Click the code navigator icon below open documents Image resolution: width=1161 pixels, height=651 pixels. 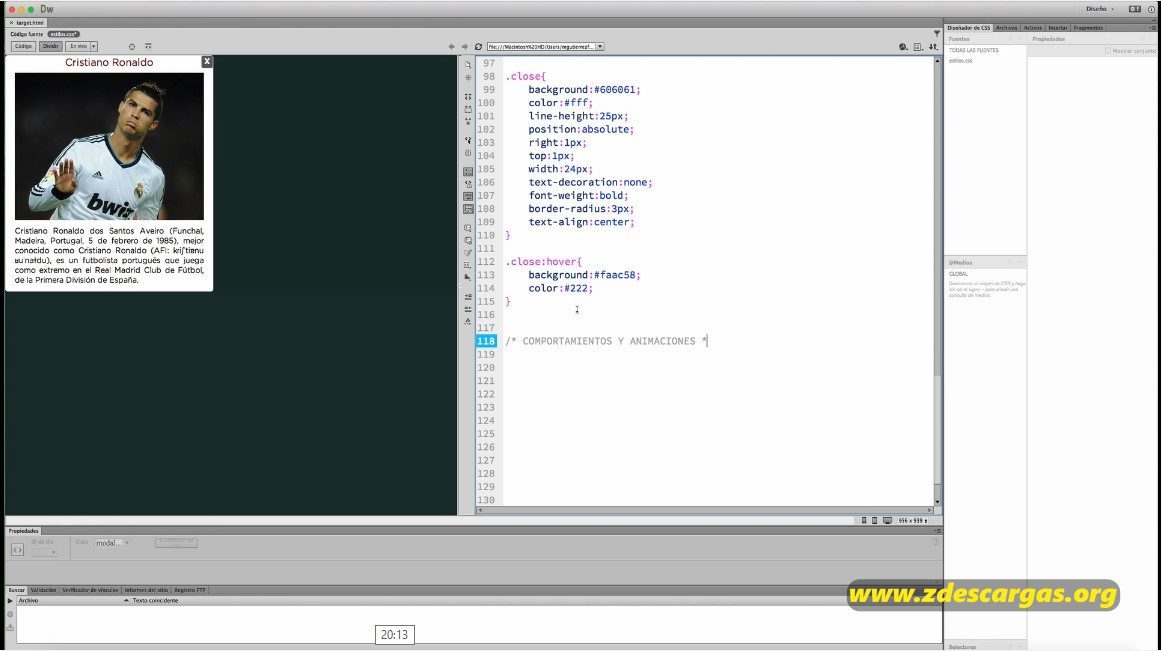point(468,78)
